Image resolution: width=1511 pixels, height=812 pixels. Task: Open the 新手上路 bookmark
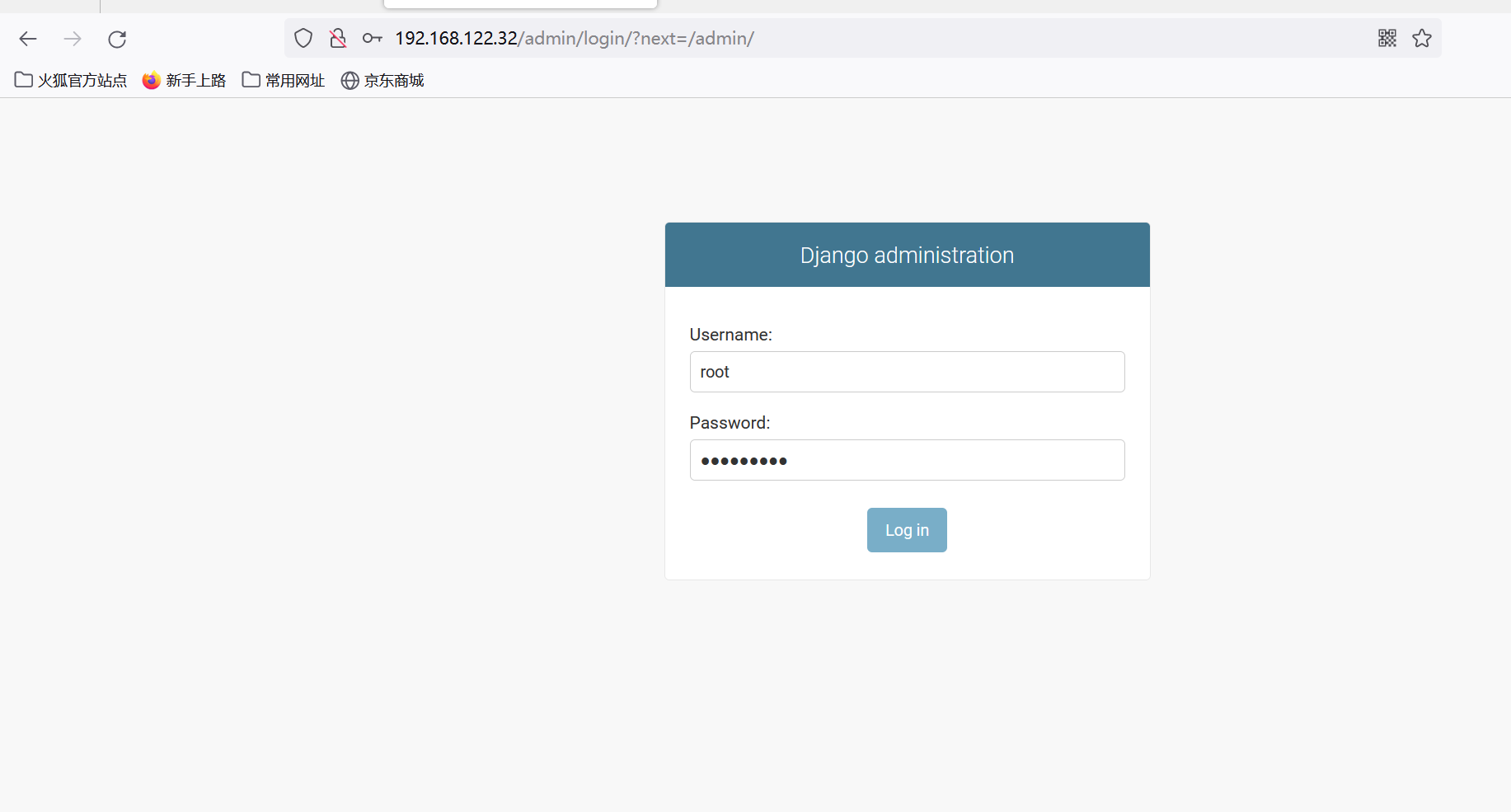(184, 80)
